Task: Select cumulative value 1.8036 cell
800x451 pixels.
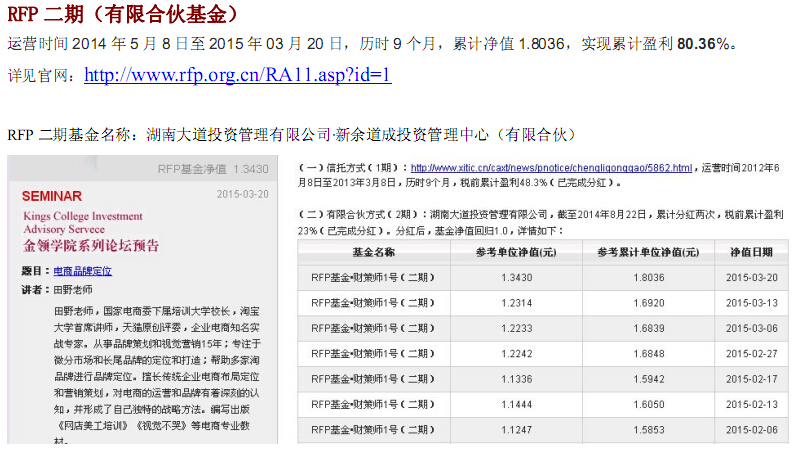Action: pos(648,278)
